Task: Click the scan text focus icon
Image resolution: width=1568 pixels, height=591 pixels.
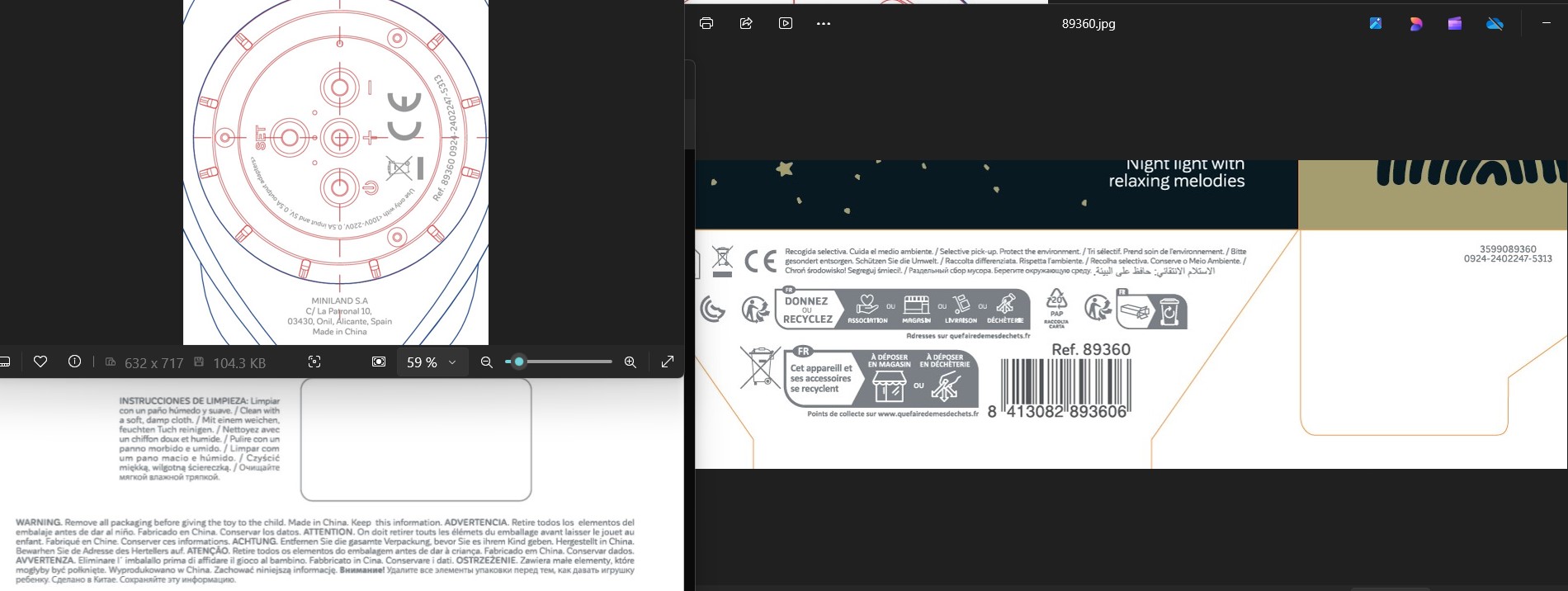Action: click(x=314, y=362)
